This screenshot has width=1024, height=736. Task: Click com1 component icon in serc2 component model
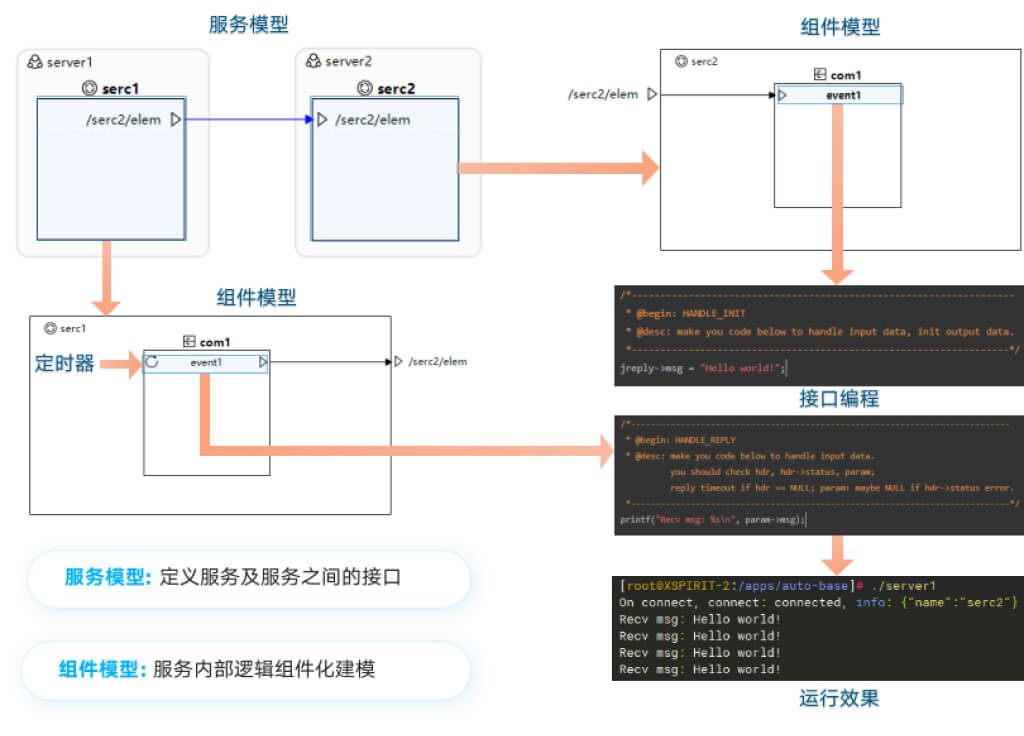[820, 74]
